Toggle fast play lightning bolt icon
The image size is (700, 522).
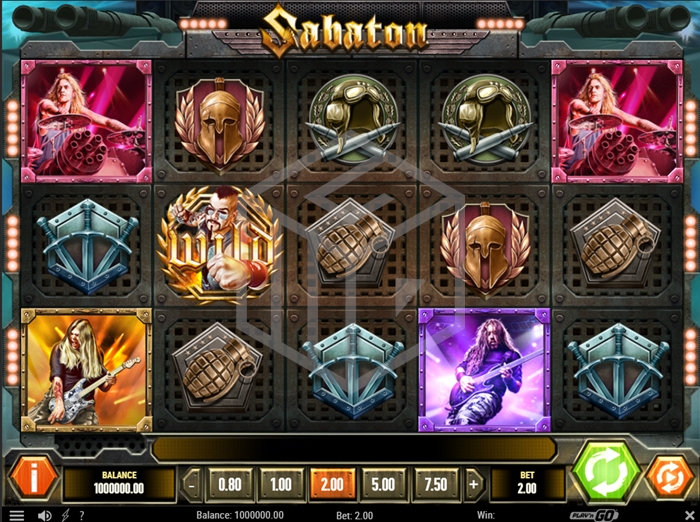pyautogui.click(x=66, y=515)
